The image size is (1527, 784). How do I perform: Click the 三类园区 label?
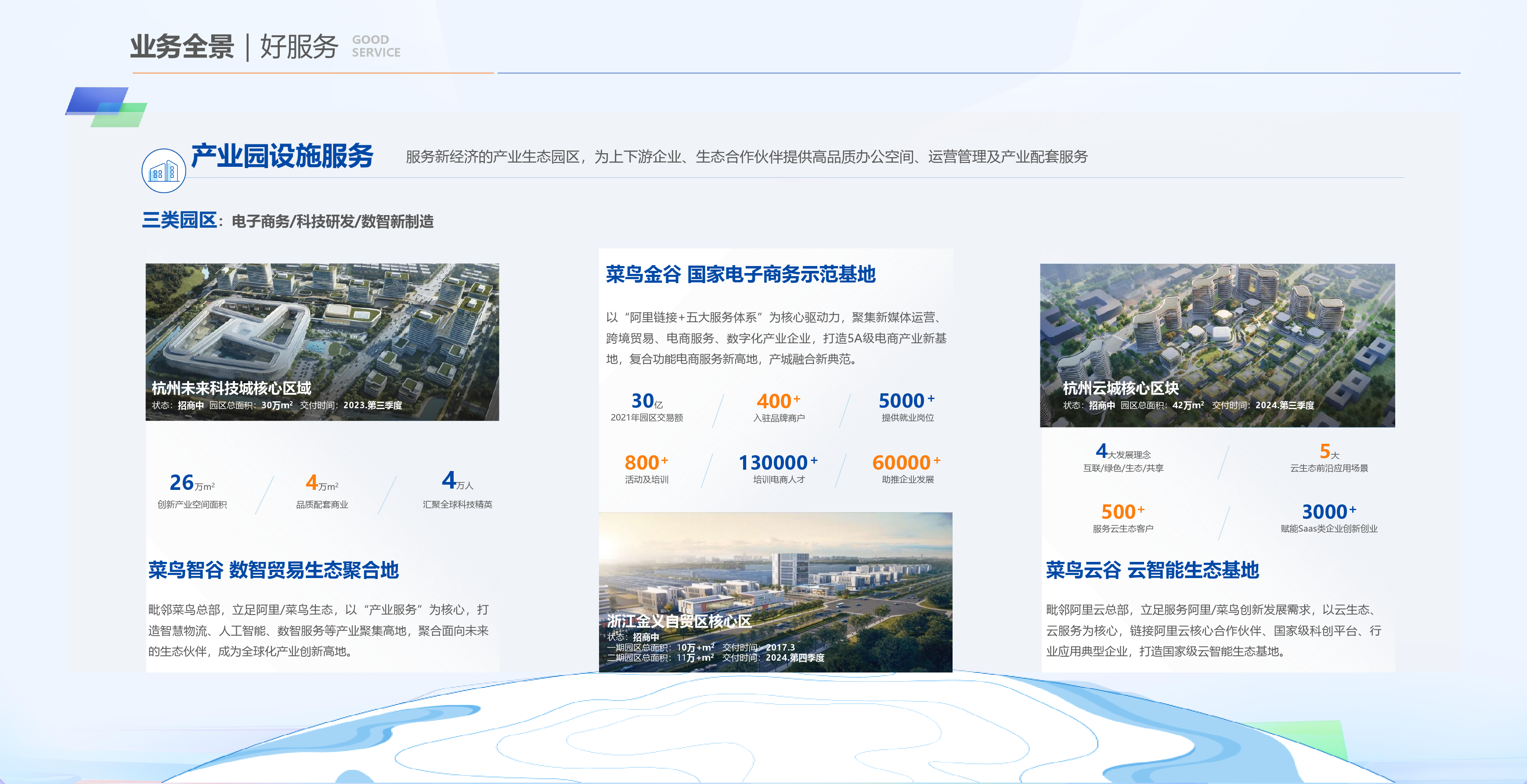click(x=179, y=220)
